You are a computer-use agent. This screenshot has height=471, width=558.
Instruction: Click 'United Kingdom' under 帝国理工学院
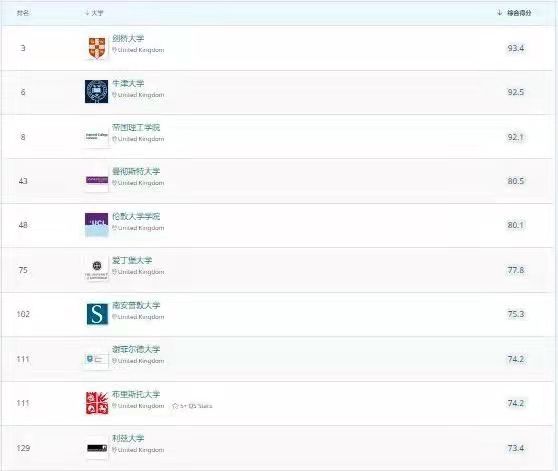click(141, 139)
